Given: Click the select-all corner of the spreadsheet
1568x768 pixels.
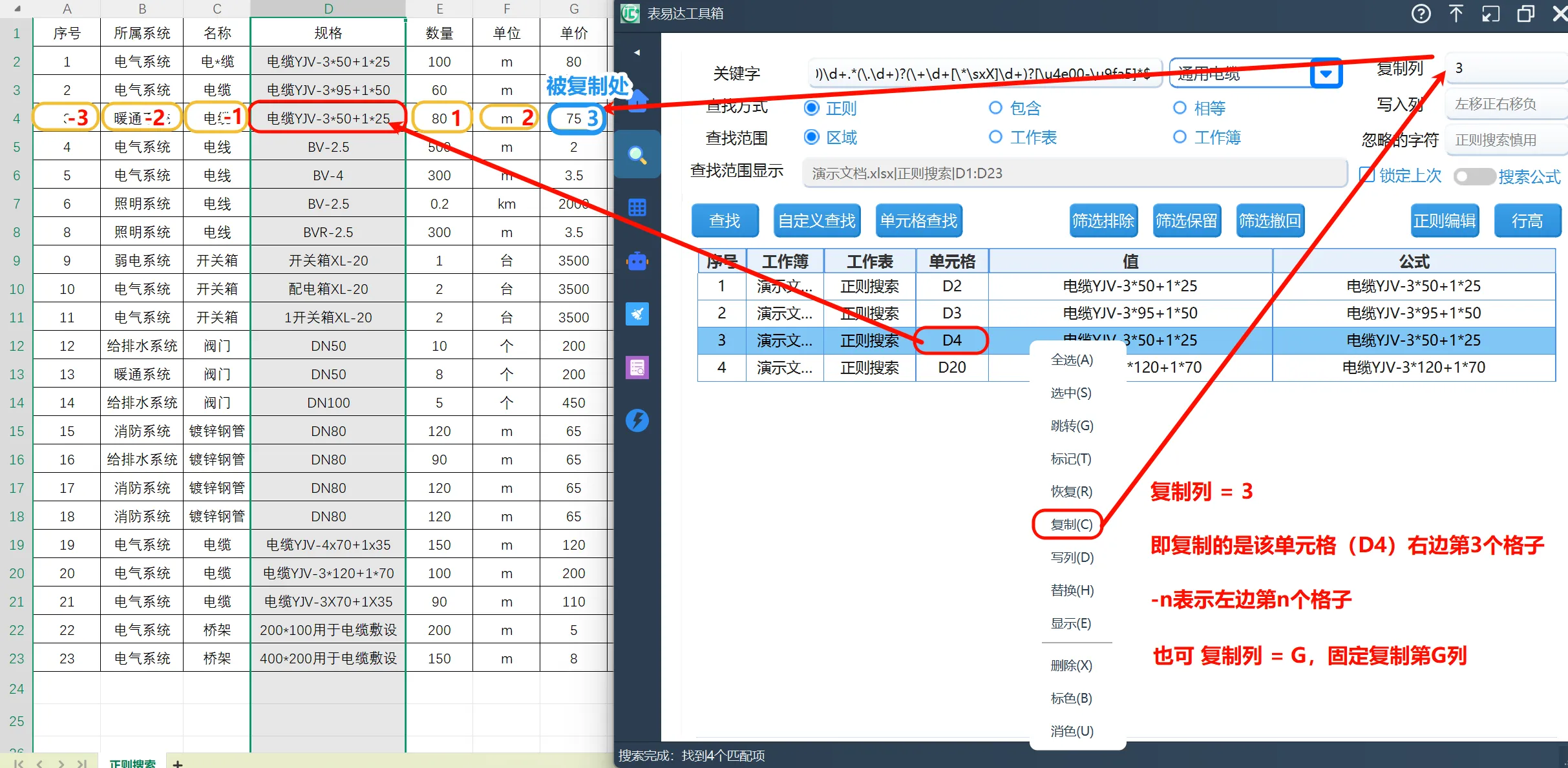Looking at the screenshot, I should 17,9.
